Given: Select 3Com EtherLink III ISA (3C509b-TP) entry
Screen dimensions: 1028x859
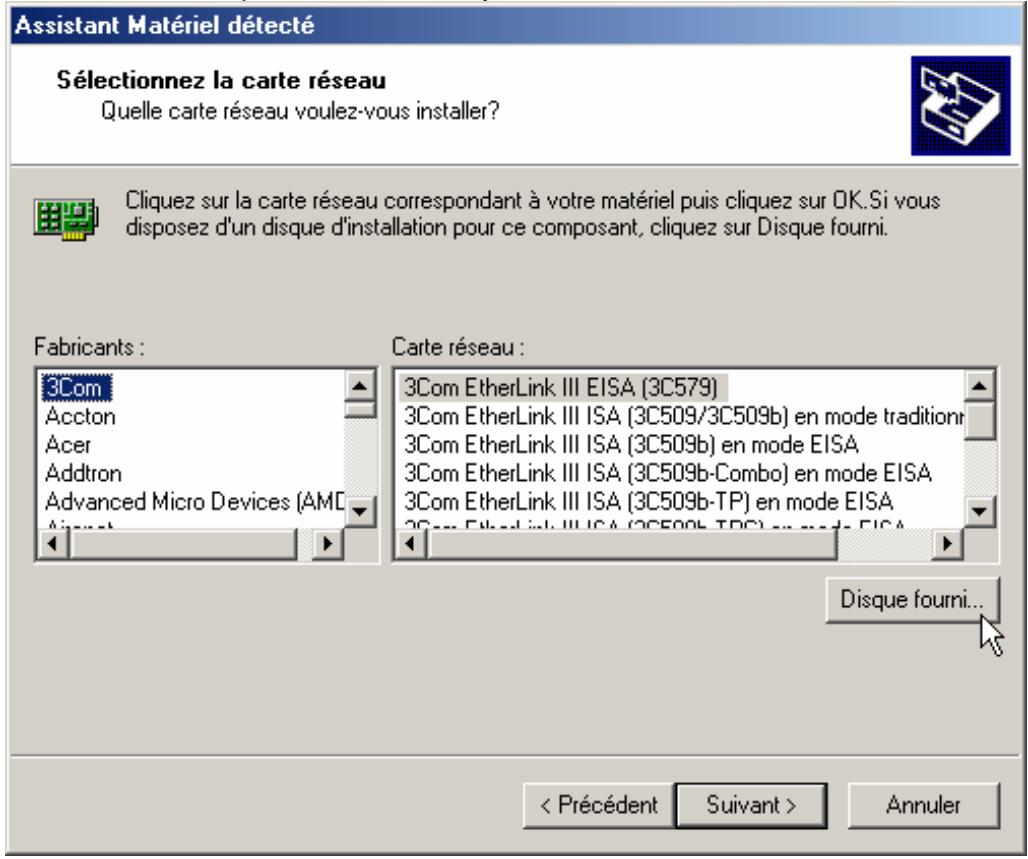Looking at the screenshot, I should (648, 502).
